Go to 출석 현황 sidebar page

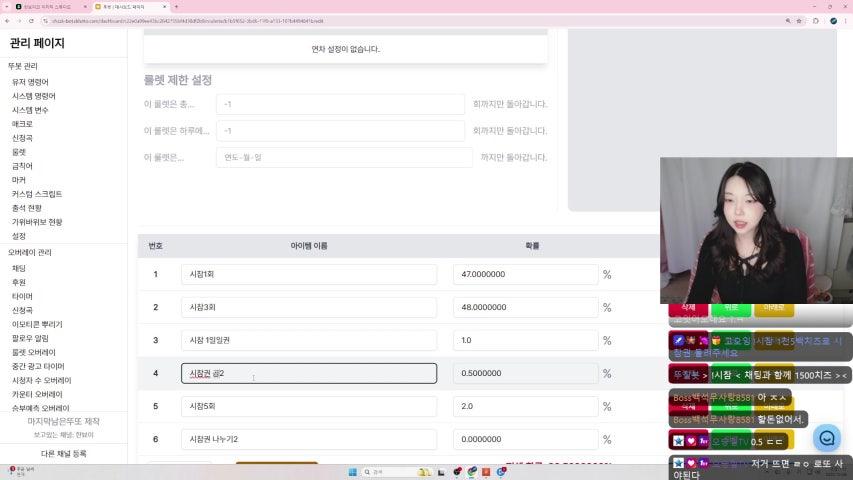coord(27,208)
